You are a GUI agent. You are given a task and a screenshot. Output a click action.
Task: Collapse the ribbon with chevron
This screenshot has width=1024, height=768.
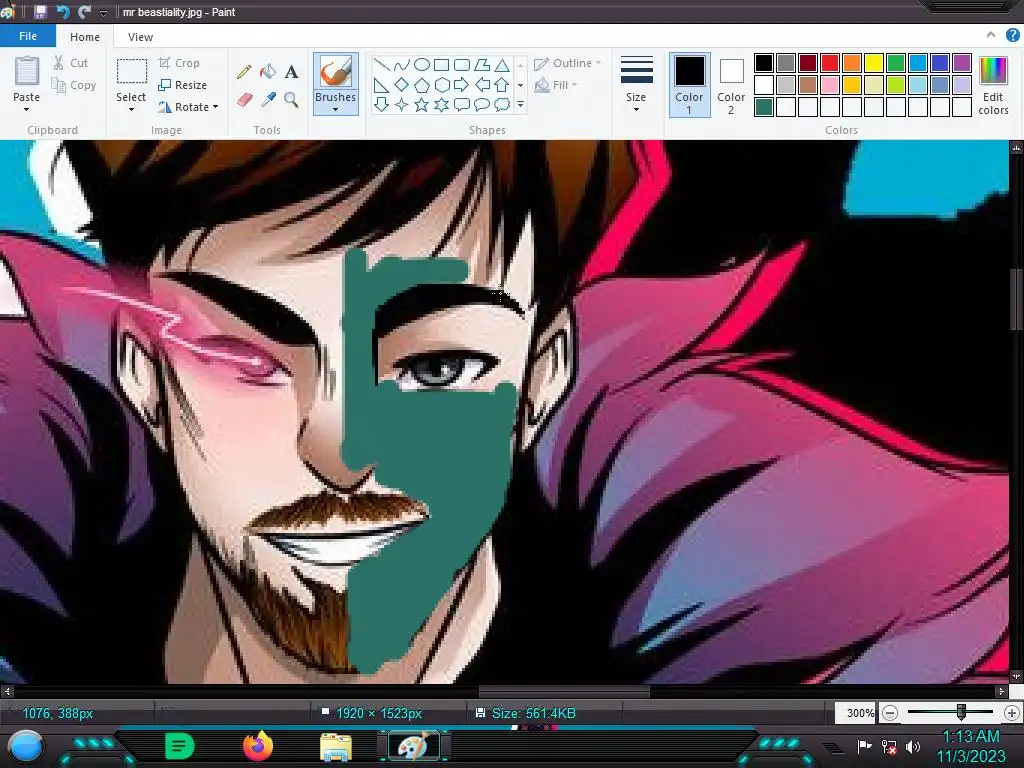pyautogui.click(x=991, y=35)
